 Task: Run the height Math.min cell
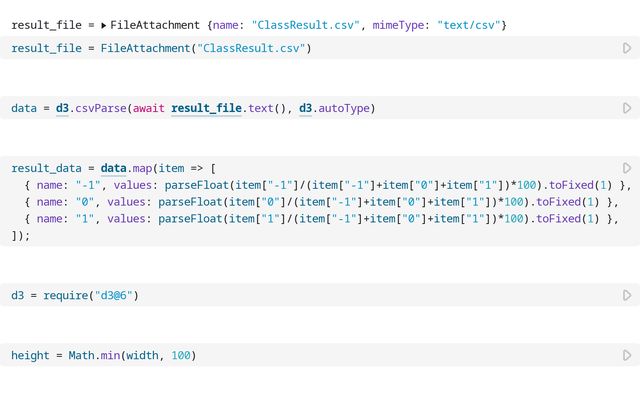click(x=627, y=356)
